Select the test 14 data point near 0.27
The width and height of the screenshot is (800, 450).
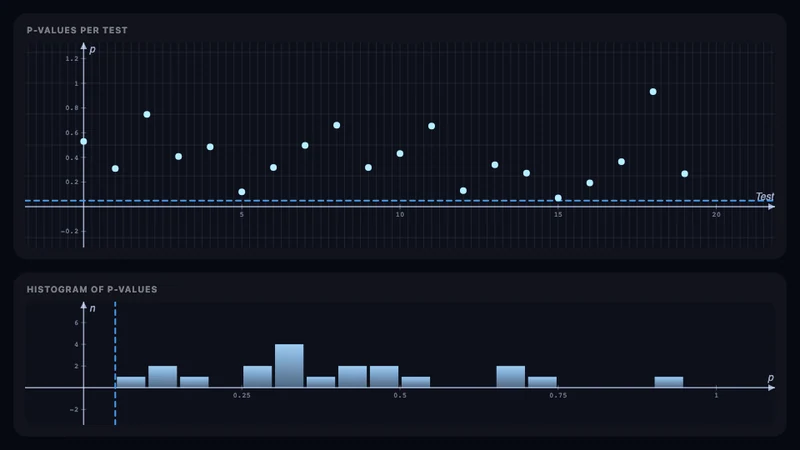[527, 173]
